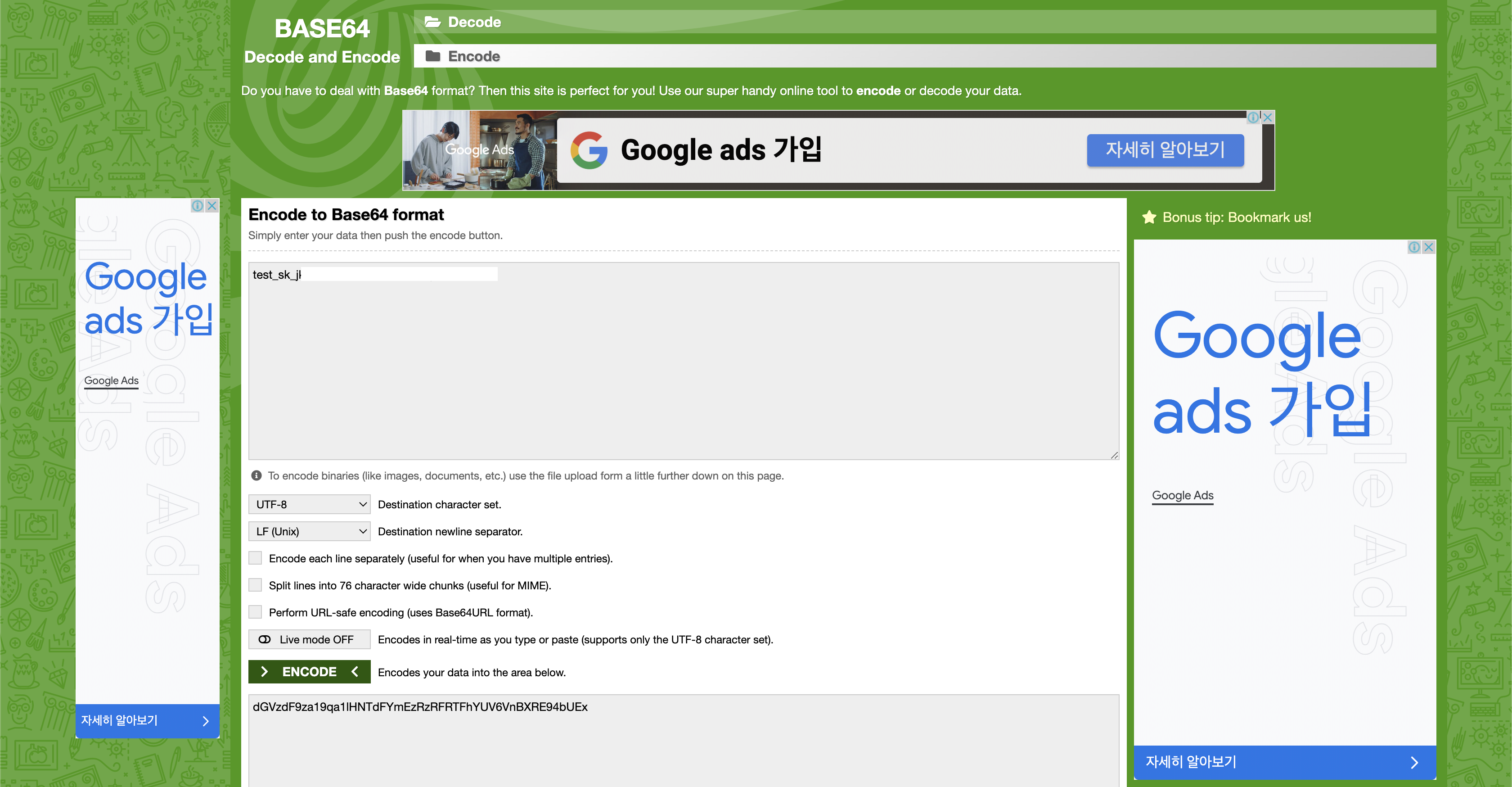
Task: Click the arrow chevron in left ad's bottom bar
Action: 206,721
